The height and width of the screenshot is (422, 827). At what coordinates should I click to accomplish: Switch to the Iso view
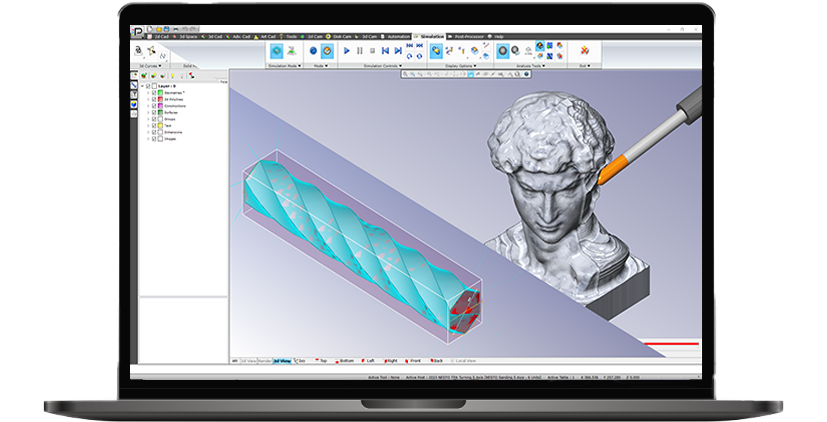click(x=300, y=361)
